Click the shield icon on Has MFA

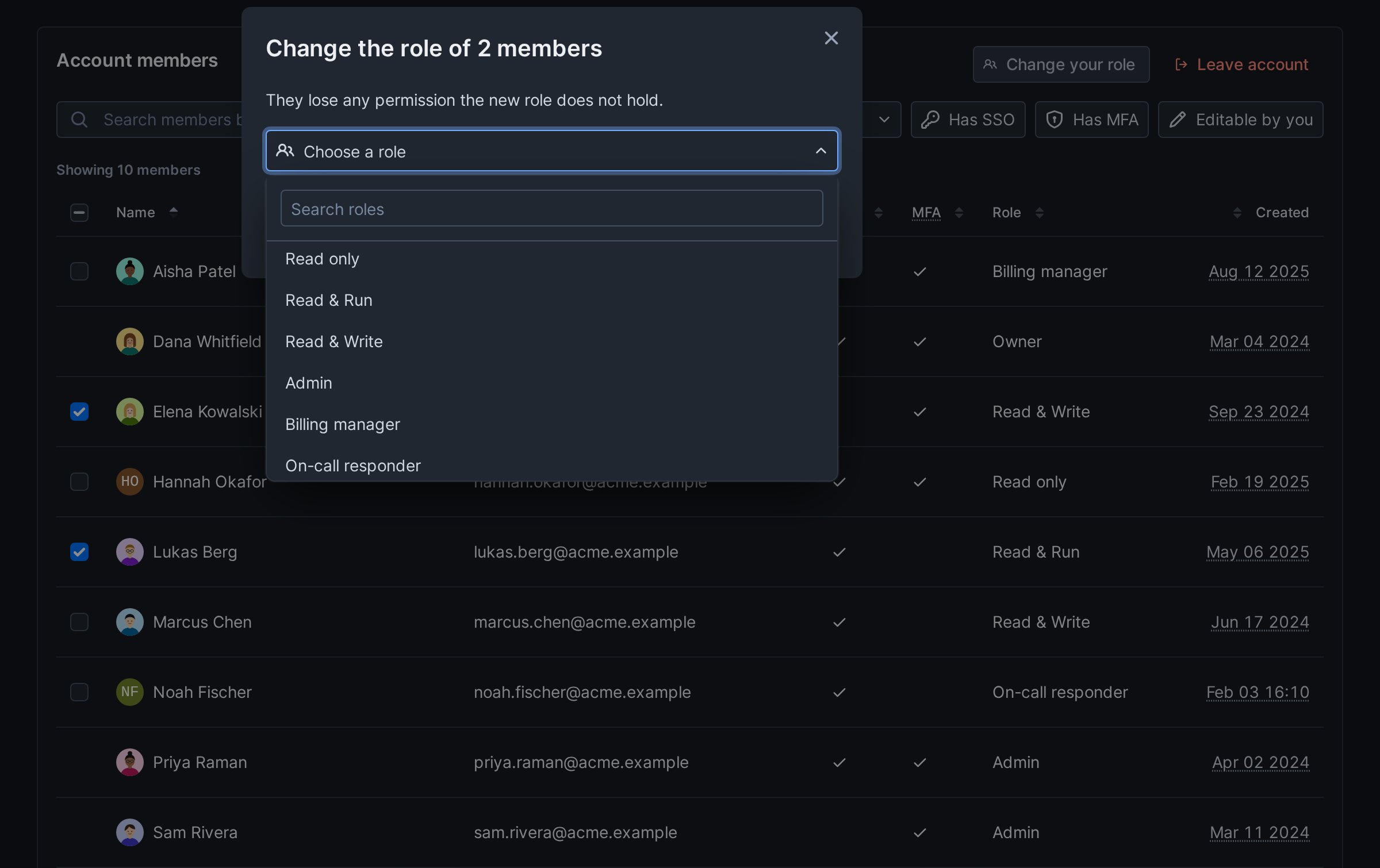point(1055,120)
